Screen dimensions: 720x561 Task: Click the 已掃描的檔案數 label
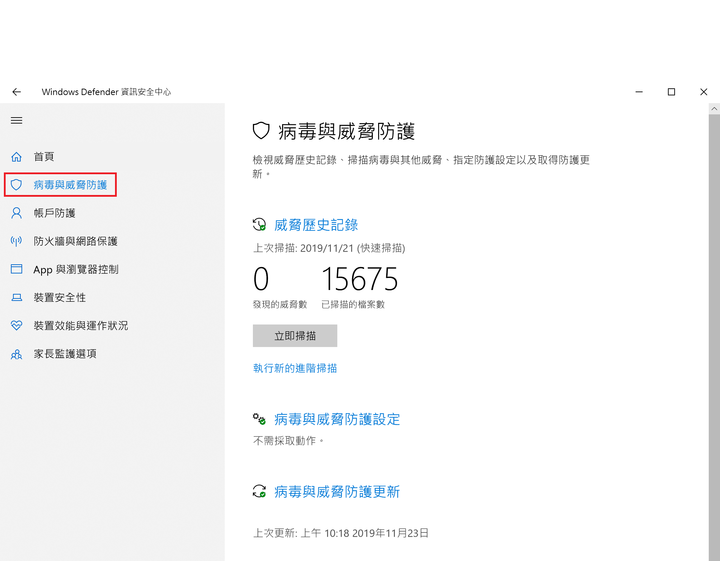pos(353,304)
